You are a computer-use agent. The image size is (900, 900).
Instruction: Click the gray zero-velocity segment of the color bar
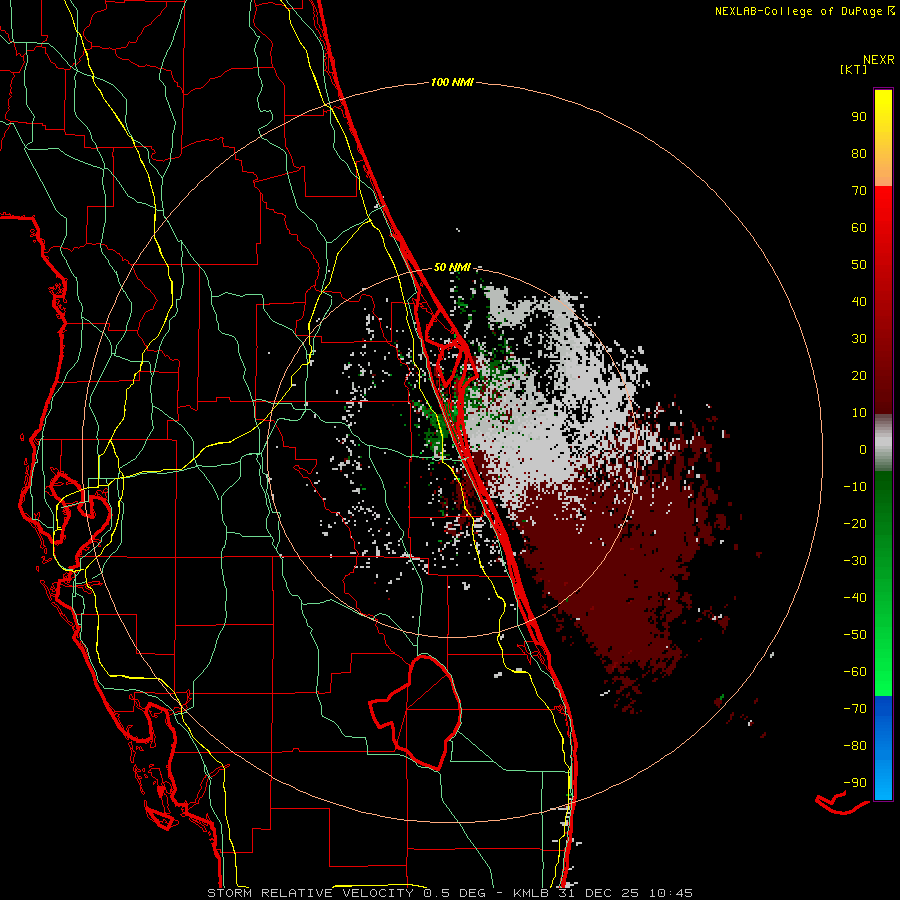tap(883, 442)
